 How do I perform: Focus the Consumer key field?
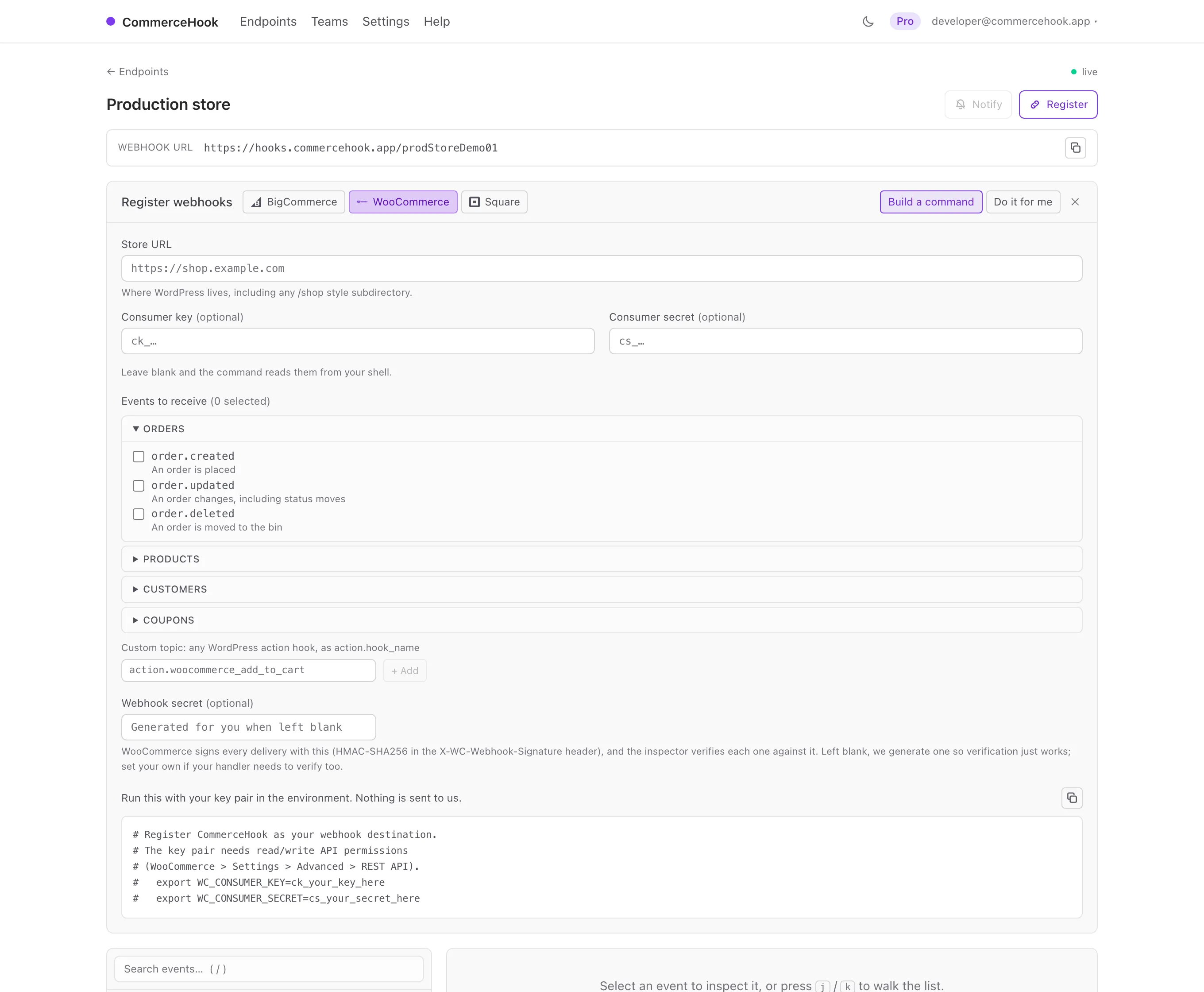[x=358, y=341]
